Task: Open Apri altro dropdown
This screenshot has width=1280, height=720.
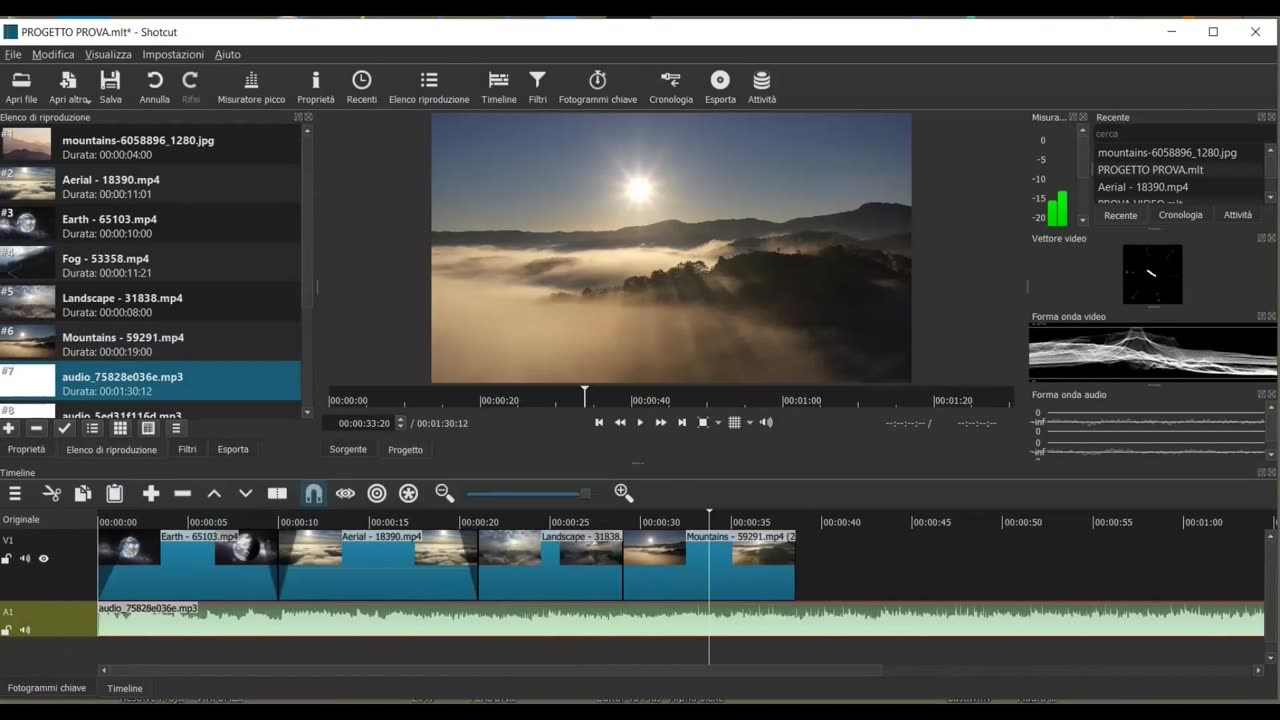Action: click(x=69, y=85)
